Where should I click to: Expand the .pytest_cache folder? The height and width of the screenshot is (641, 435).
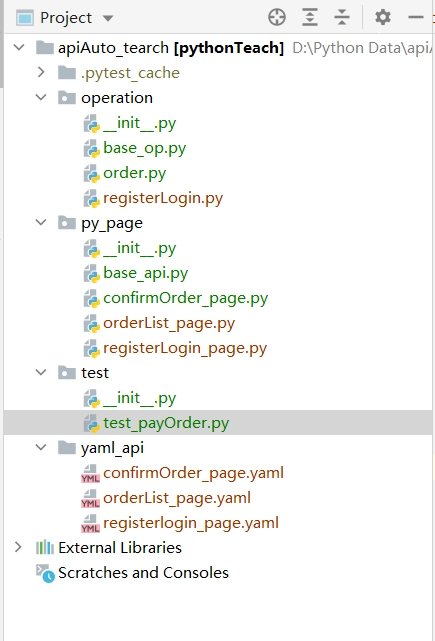[x=41, y=72]
